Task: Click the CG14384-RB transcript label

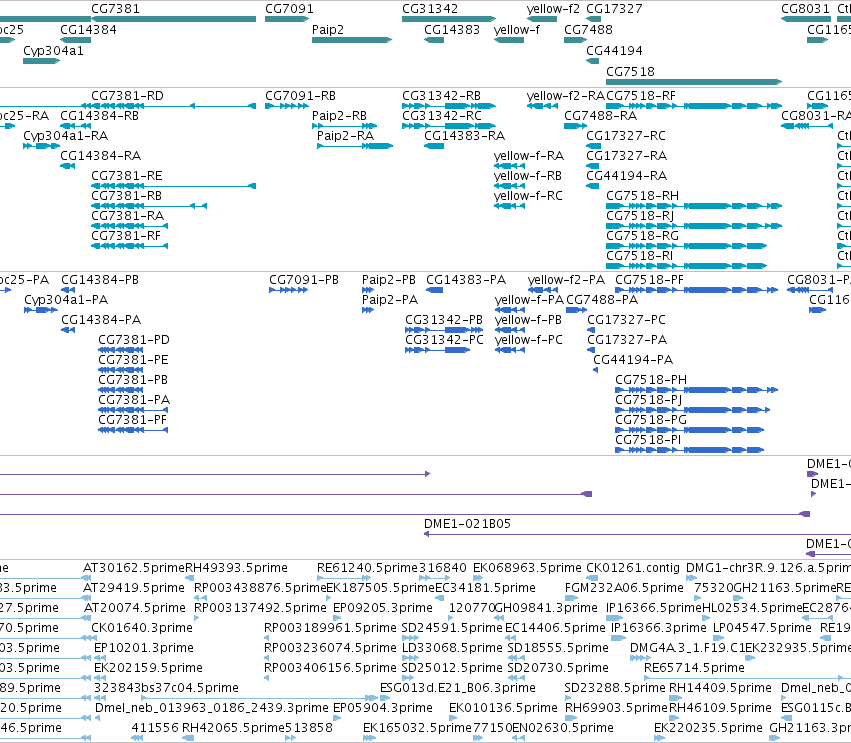Action: click(x=99, y=116)
